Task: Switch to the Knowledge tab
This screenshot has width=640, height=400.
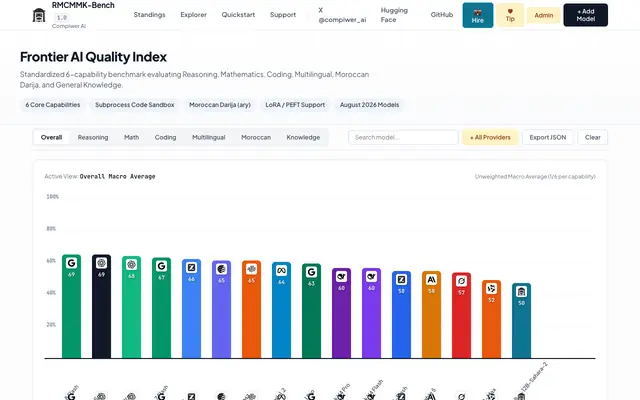Action: pyautogui.click(x=303, y=138)
